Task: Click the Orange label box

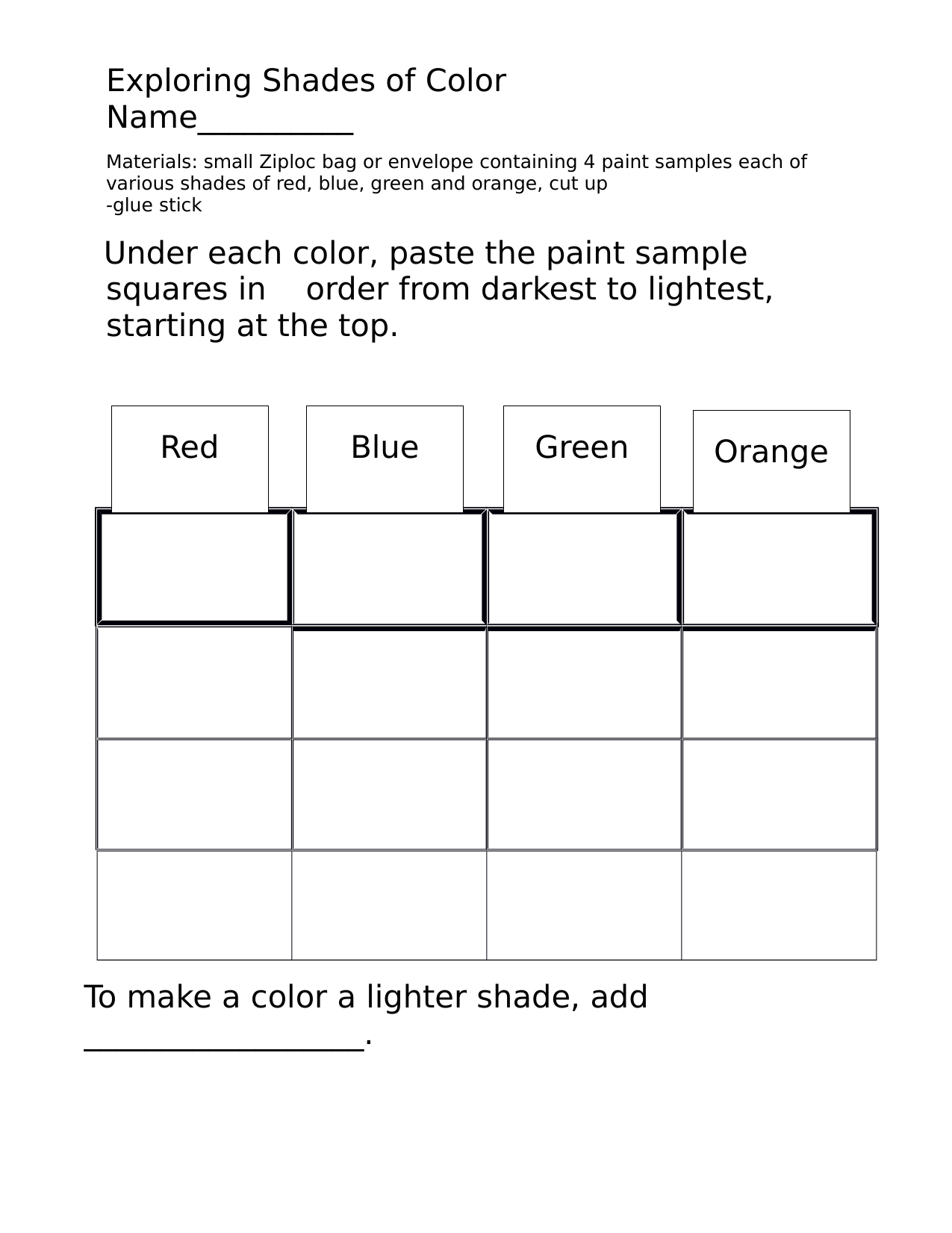Action: click(x=771, y=461)
